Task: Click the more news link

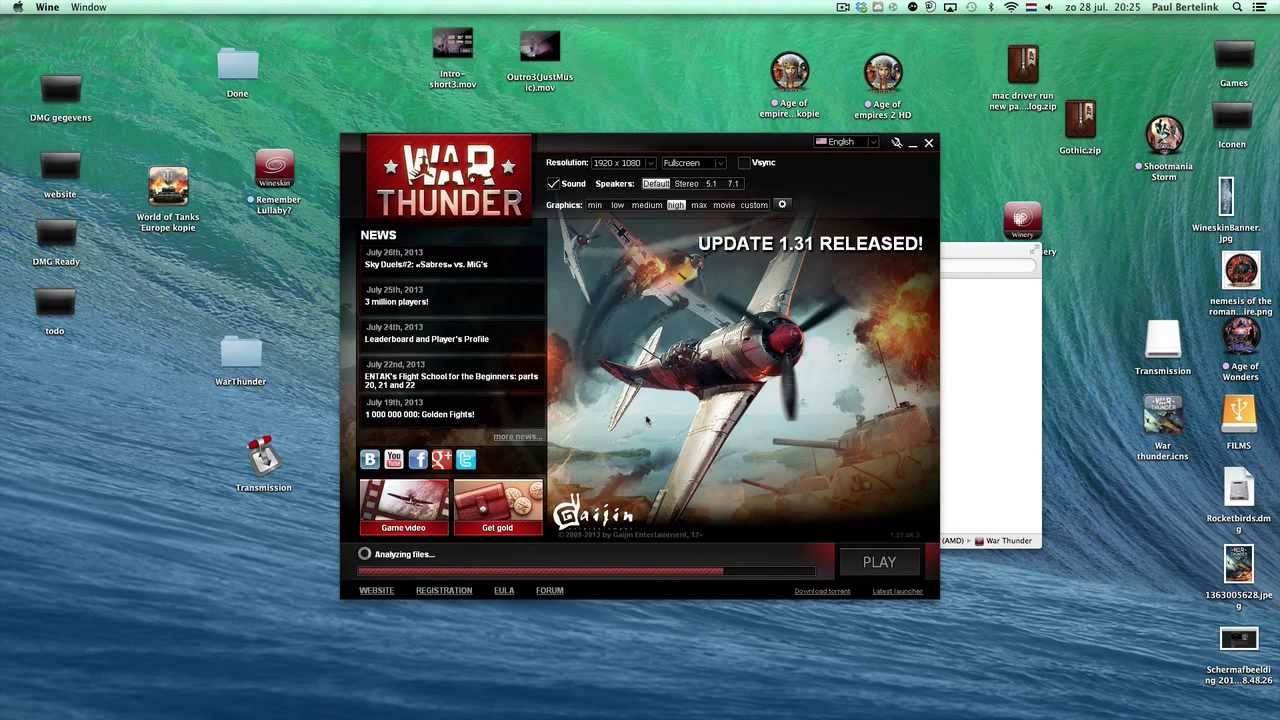Action: coord(516,437)
